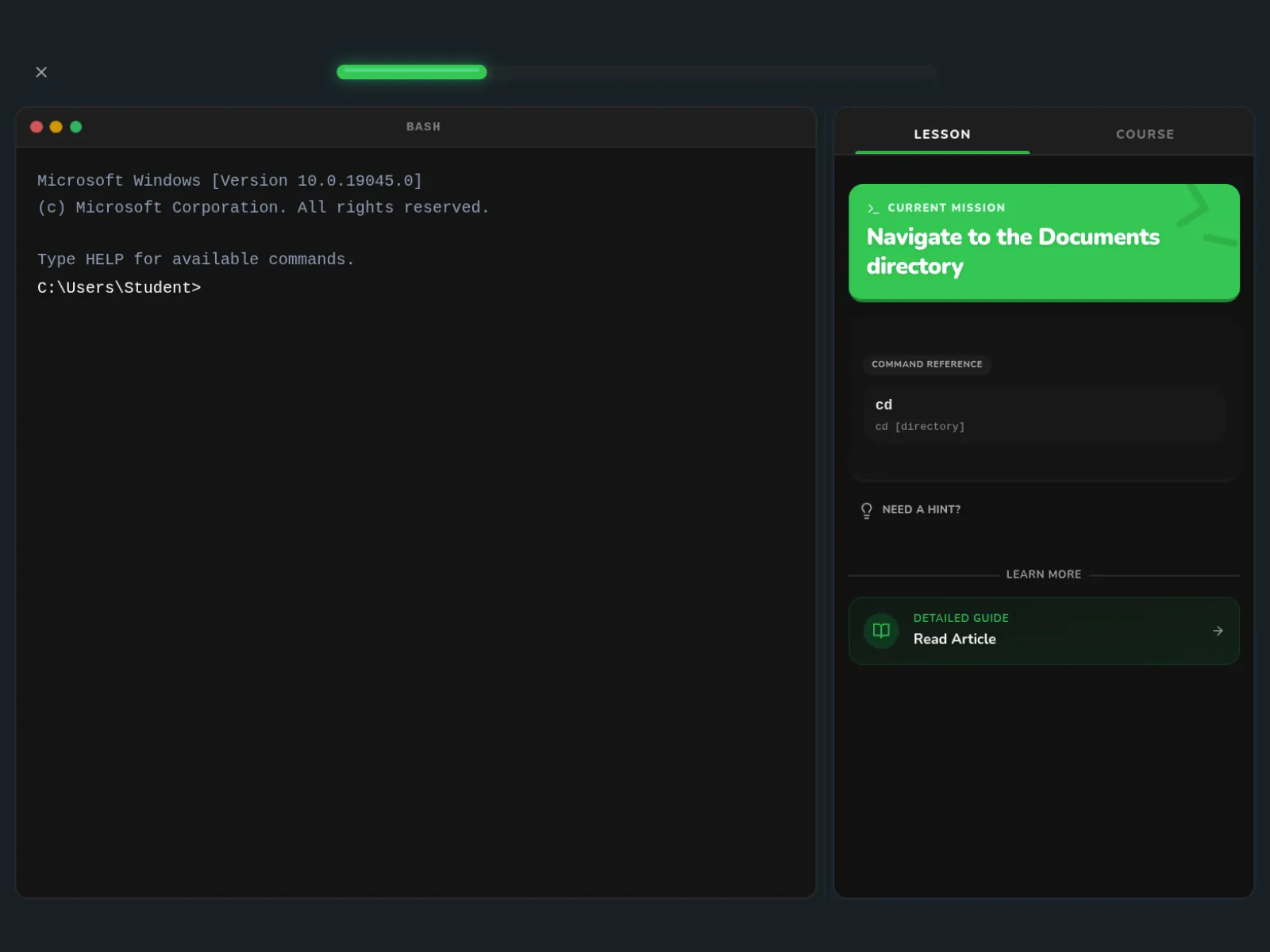1270x952 pixels.
Task: Click the red terminal window dot
Action: [37, 127]
